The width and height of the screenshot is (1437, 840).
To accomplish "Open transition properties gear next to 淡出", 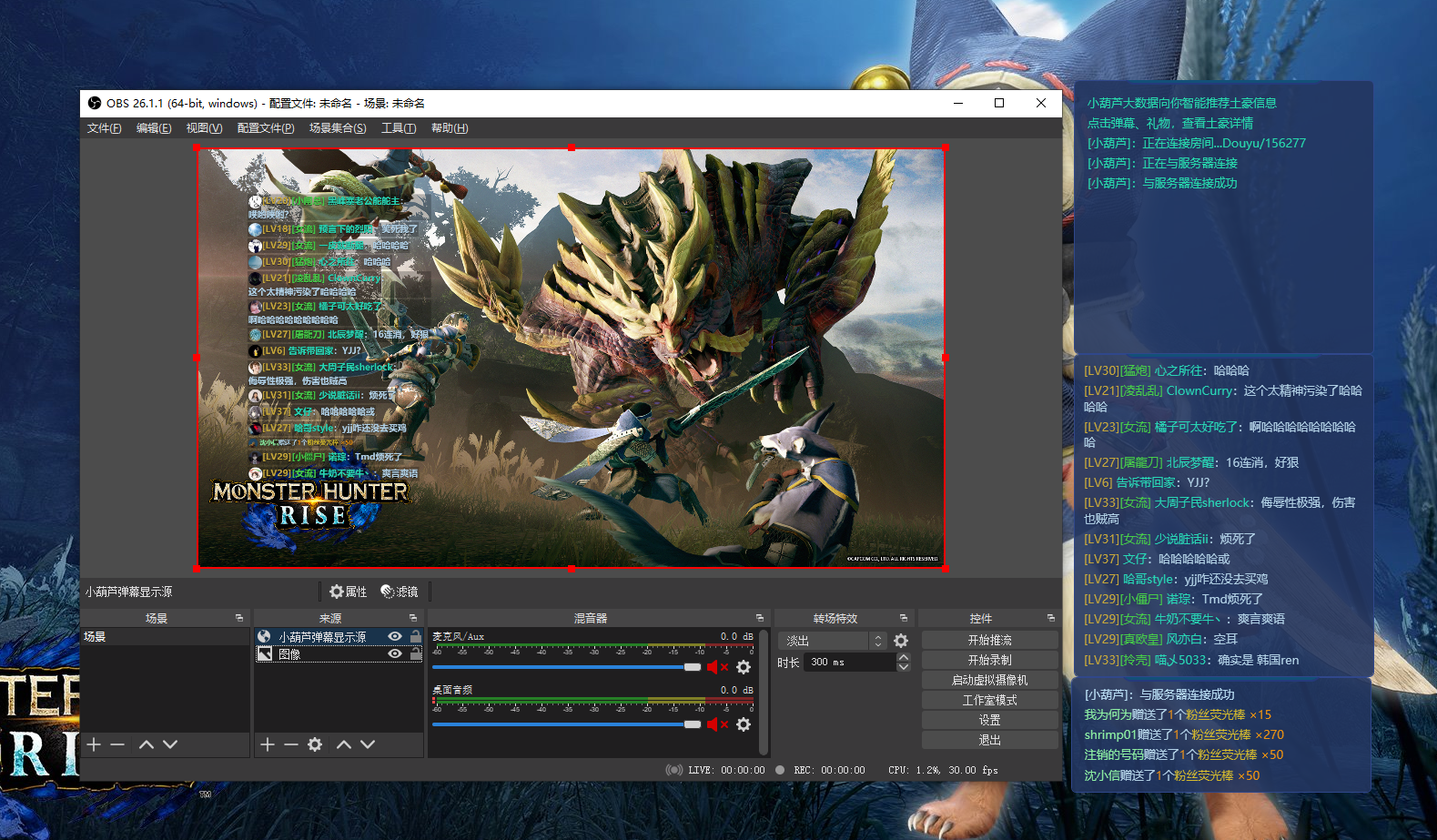I will [901, 641].
